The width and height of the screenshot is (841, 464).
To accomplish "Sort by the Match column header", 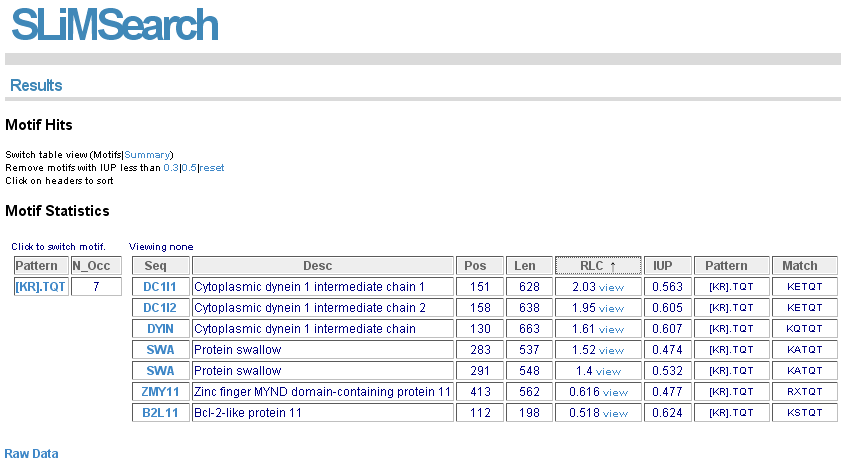I will pyautogui.click(x=804, y=266).
